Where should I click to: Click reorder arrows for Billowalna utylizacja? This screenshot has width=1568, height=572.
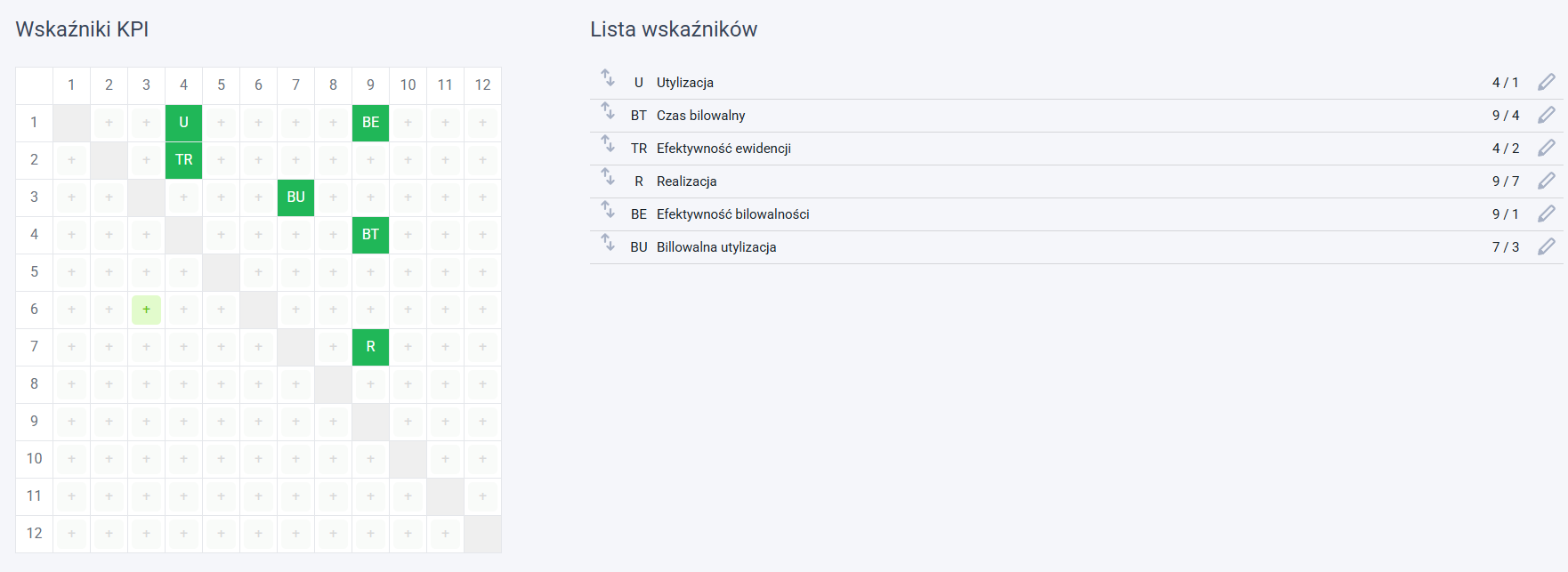pos(608,242)
